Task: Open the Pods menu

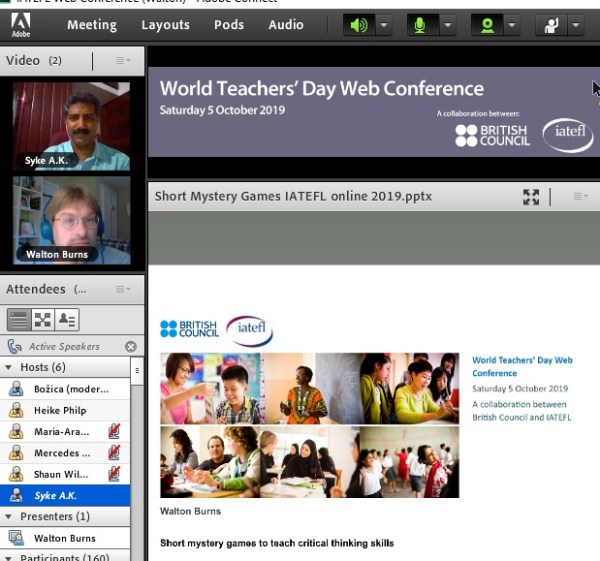Action: (x=229, y=25)
